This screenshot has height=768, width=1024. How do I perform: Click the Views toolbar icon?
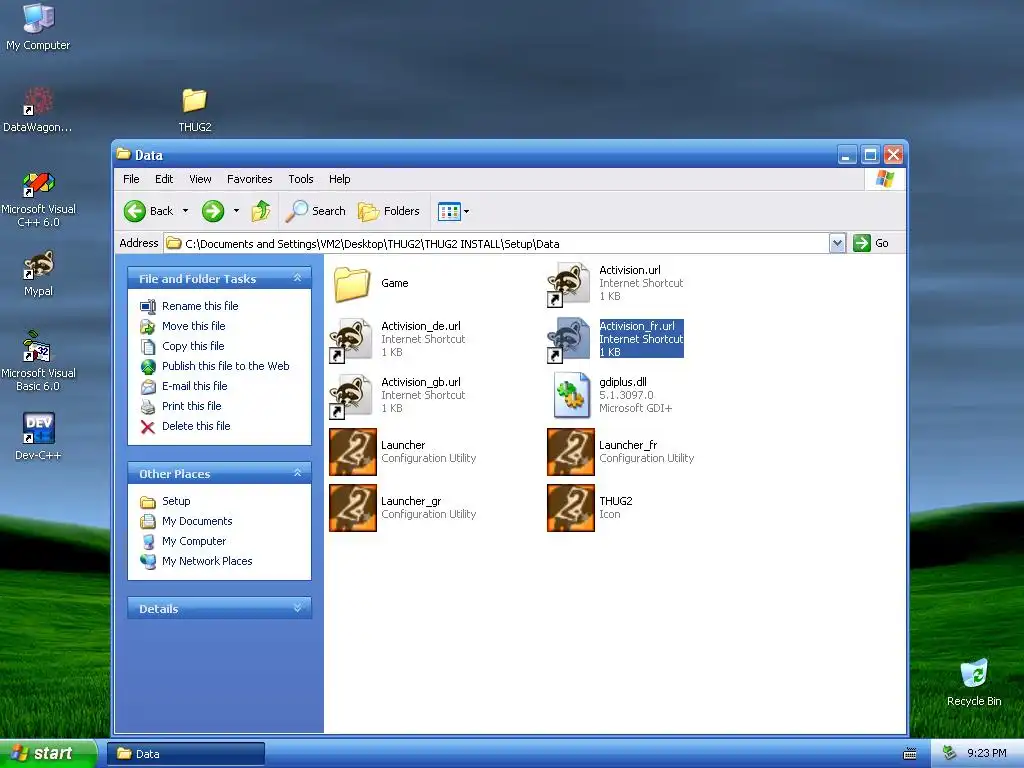tap(449, 211)
